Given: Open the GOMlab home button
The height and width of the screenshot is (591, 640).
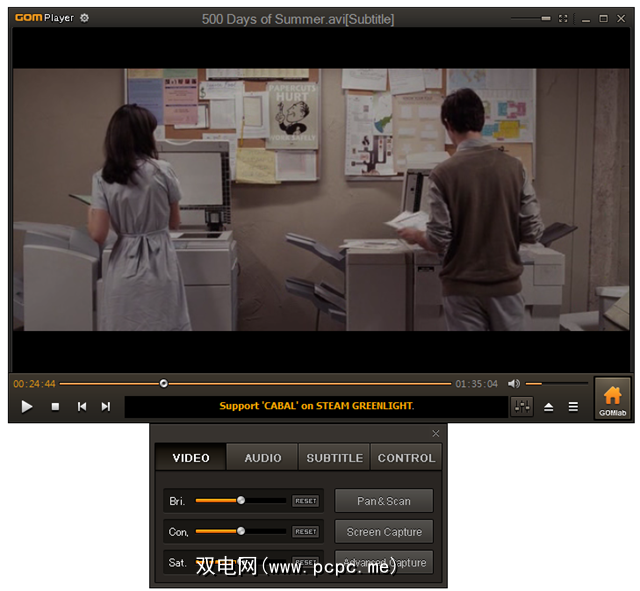Looking at the screenshot, I should pos(613,399).
